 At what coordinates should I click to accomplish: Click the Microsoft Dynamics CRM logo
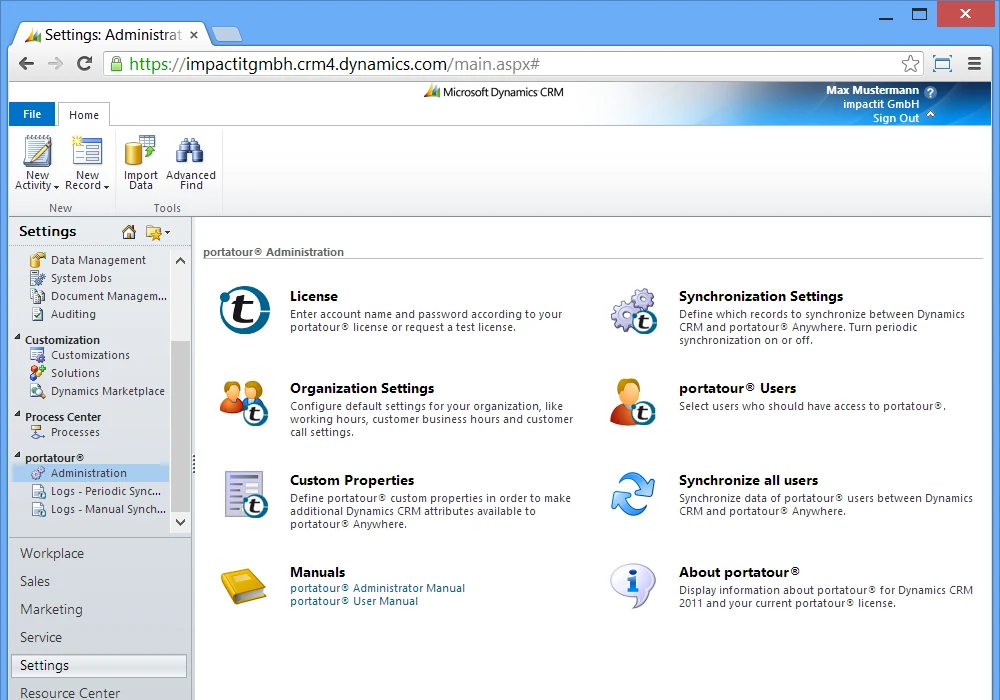pyautogui.click(x=494, y=92)
